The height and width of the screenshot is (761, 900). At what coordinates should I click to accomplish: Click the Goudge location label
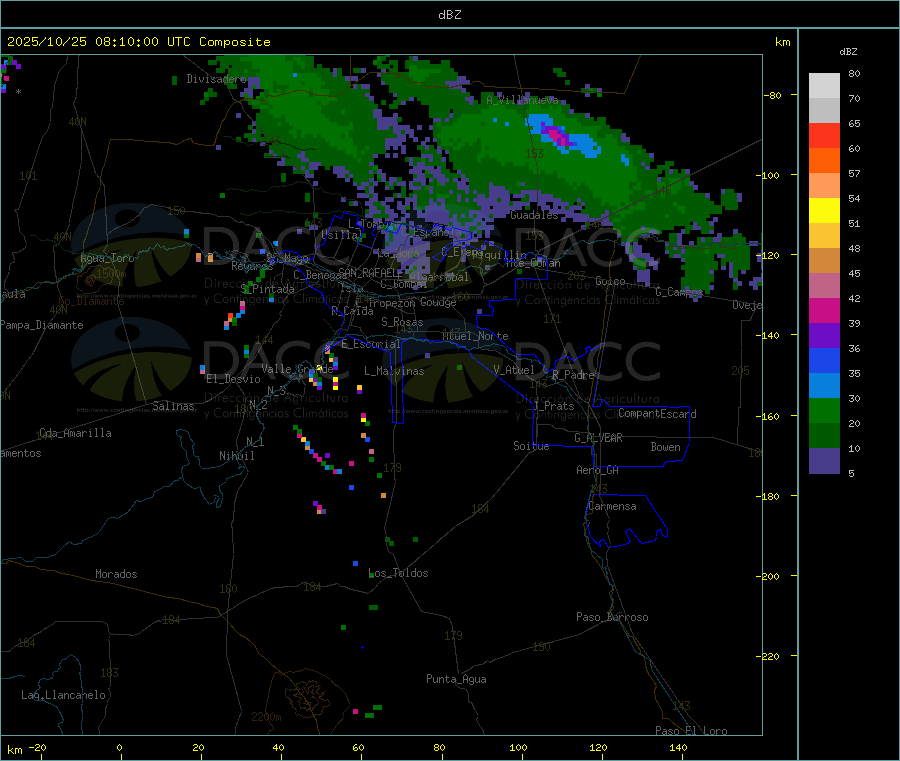438,302
